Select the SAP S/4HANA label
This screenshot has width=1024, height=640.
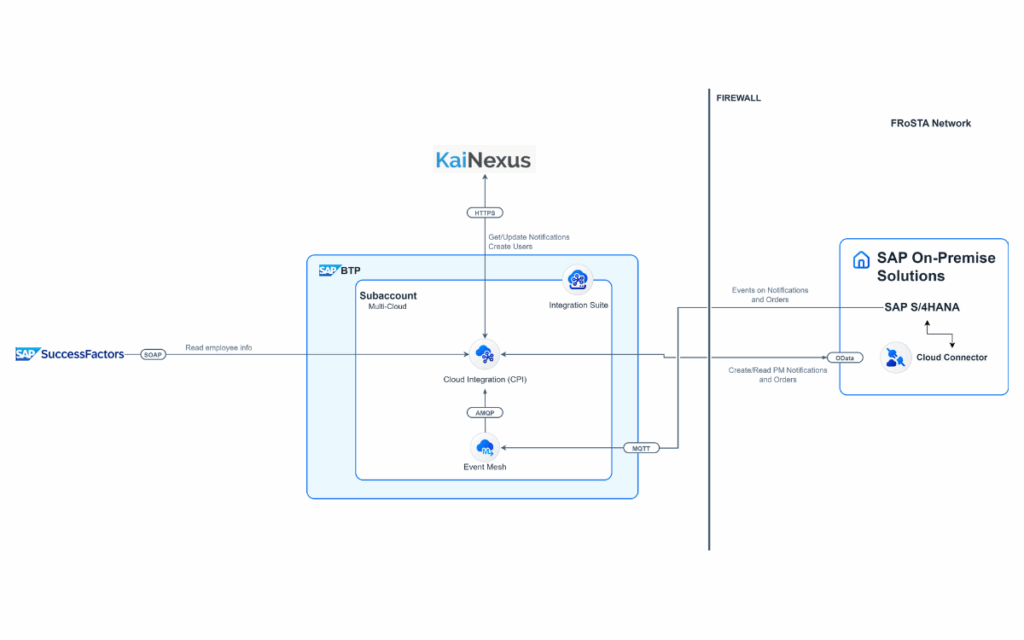(x=922, y=307)
